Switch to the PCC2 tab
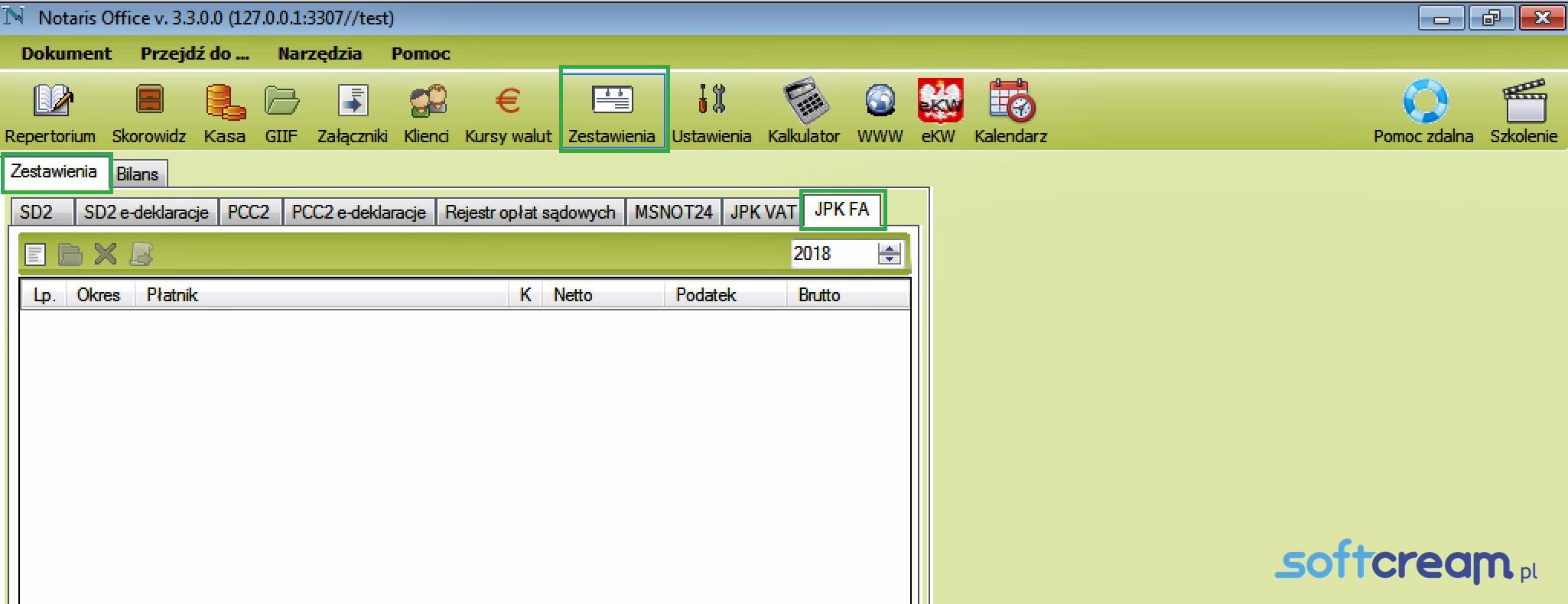This screenshot has width=1568, height=604. [249, 212]
